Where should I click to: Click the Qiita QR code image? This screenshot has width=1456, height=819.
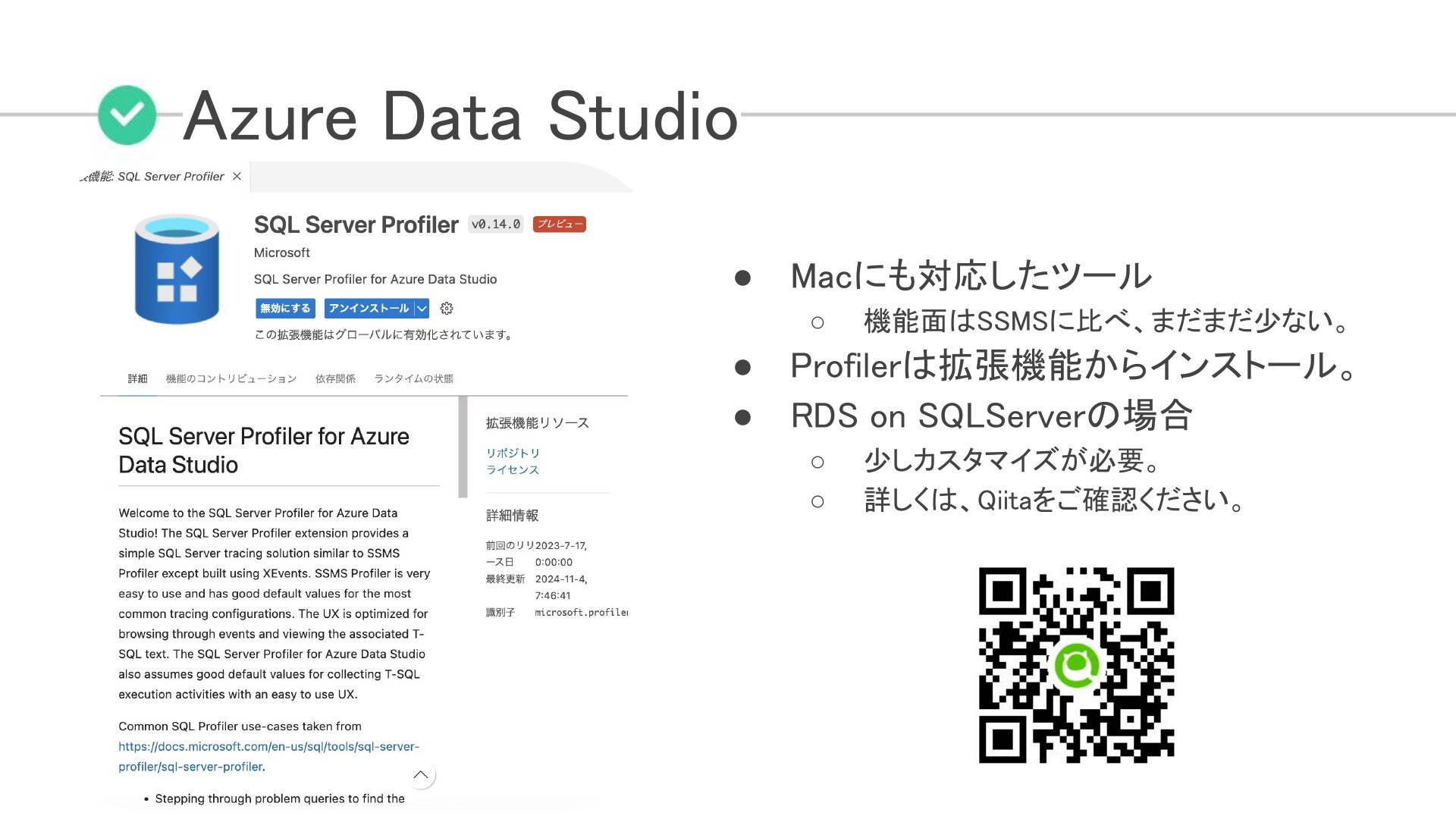(x=1076, y=665)
